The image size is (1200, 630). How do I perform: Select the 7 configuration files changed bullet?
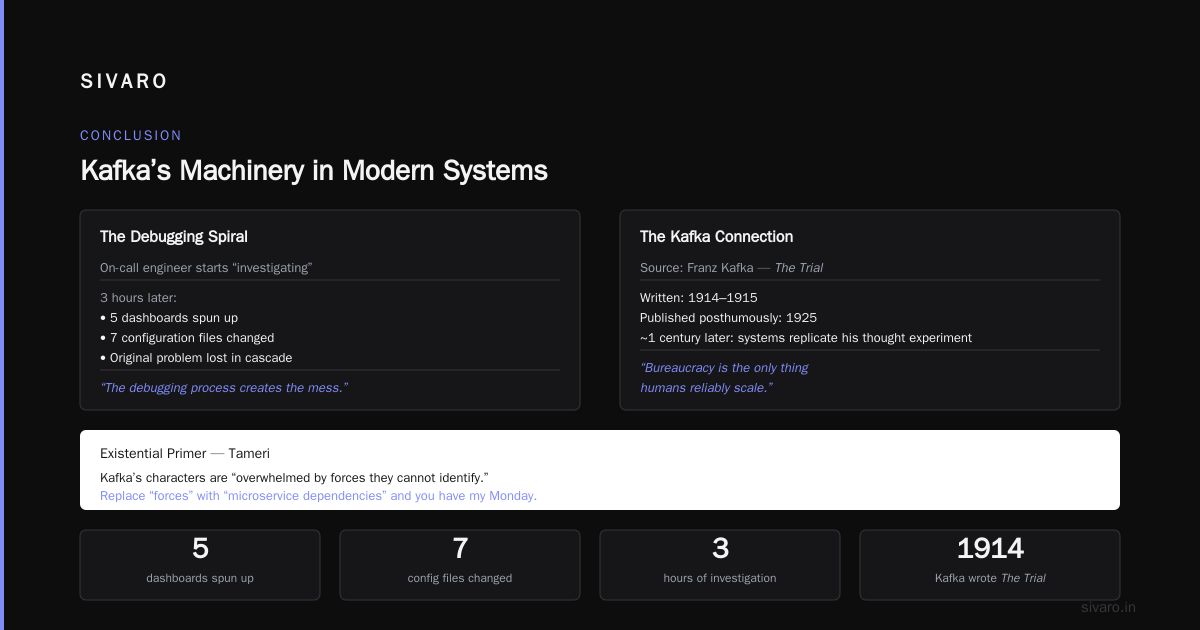tap(187, 338)
